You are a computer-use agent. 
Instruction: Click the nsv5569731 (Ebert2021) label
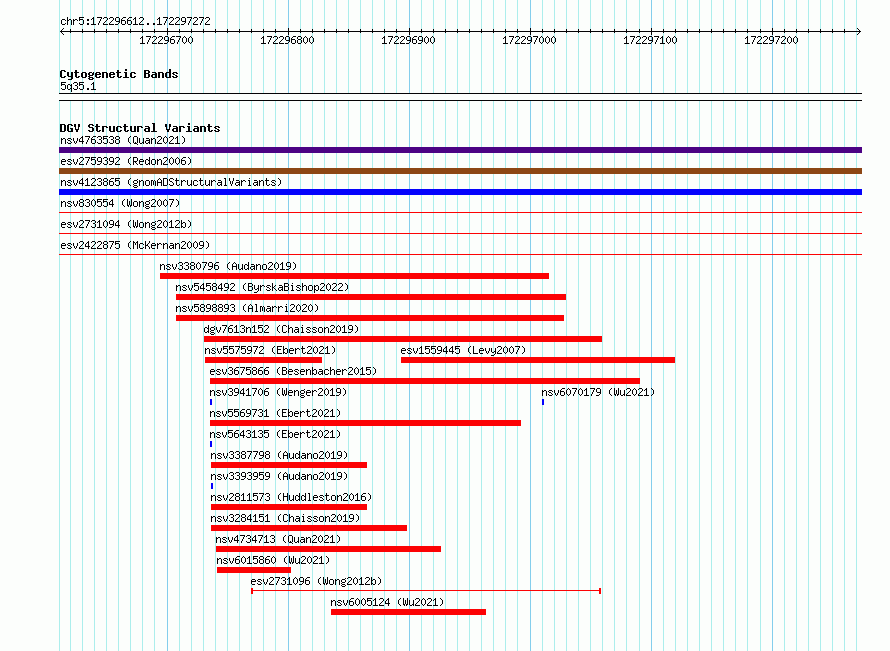coord(275,413)
